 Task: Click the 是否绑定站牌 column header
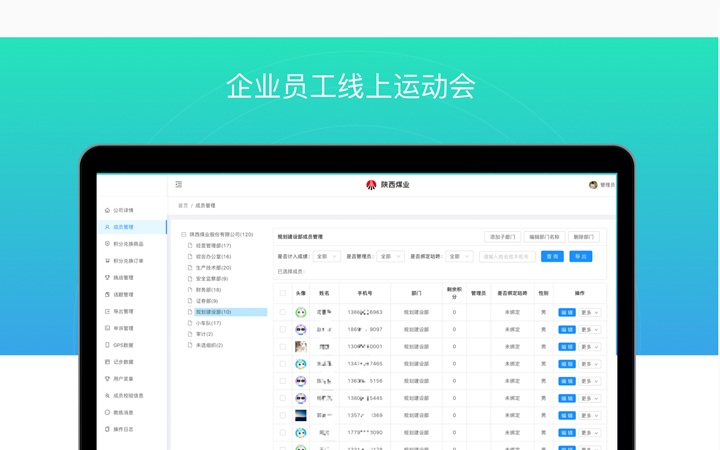point(512,293)
